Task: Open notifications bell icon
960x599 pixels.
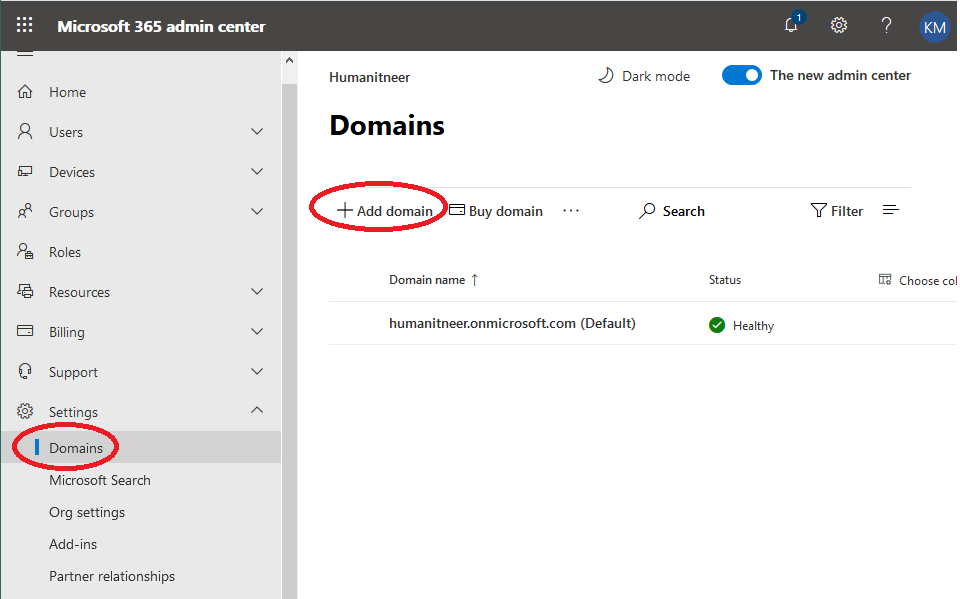Action: (791, 25)
